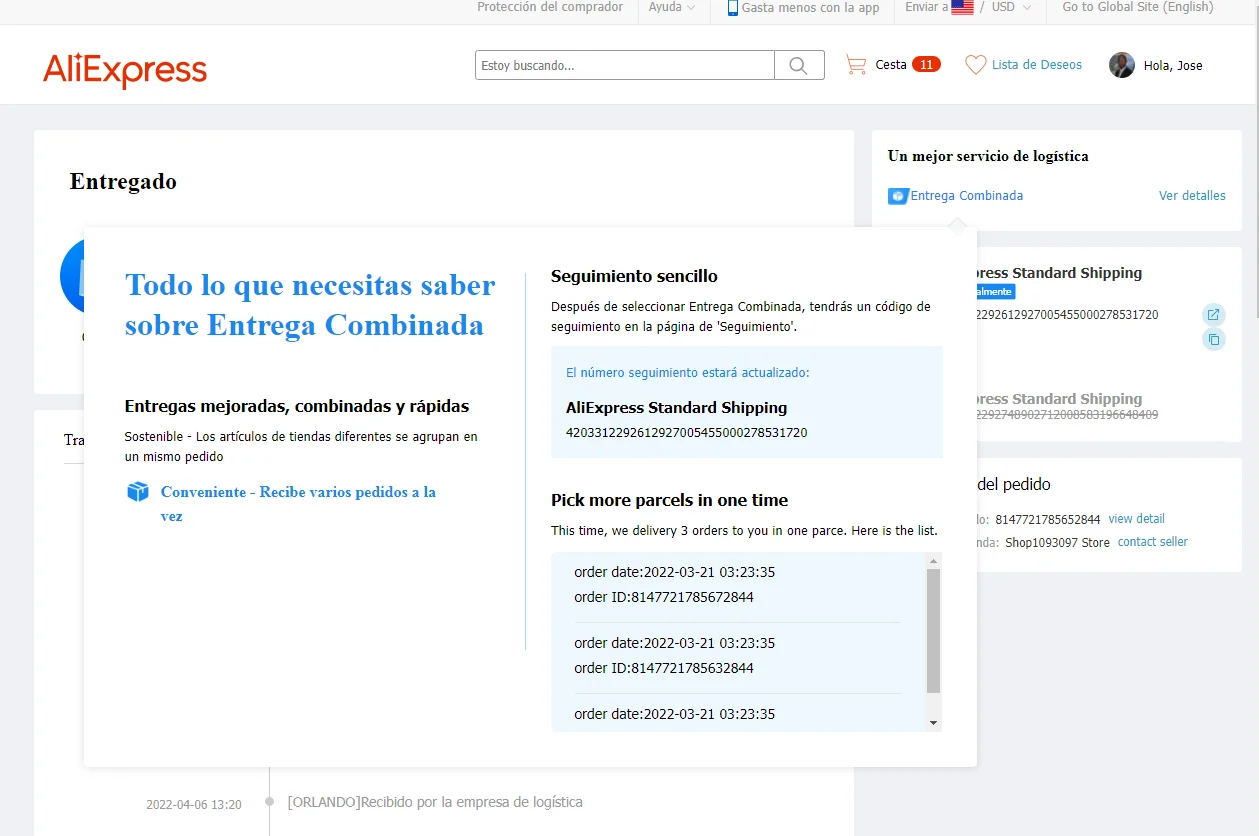This screenshot has width=1259, height=836.
Task: Click tracking number in popup blue box
Action: 686,433
